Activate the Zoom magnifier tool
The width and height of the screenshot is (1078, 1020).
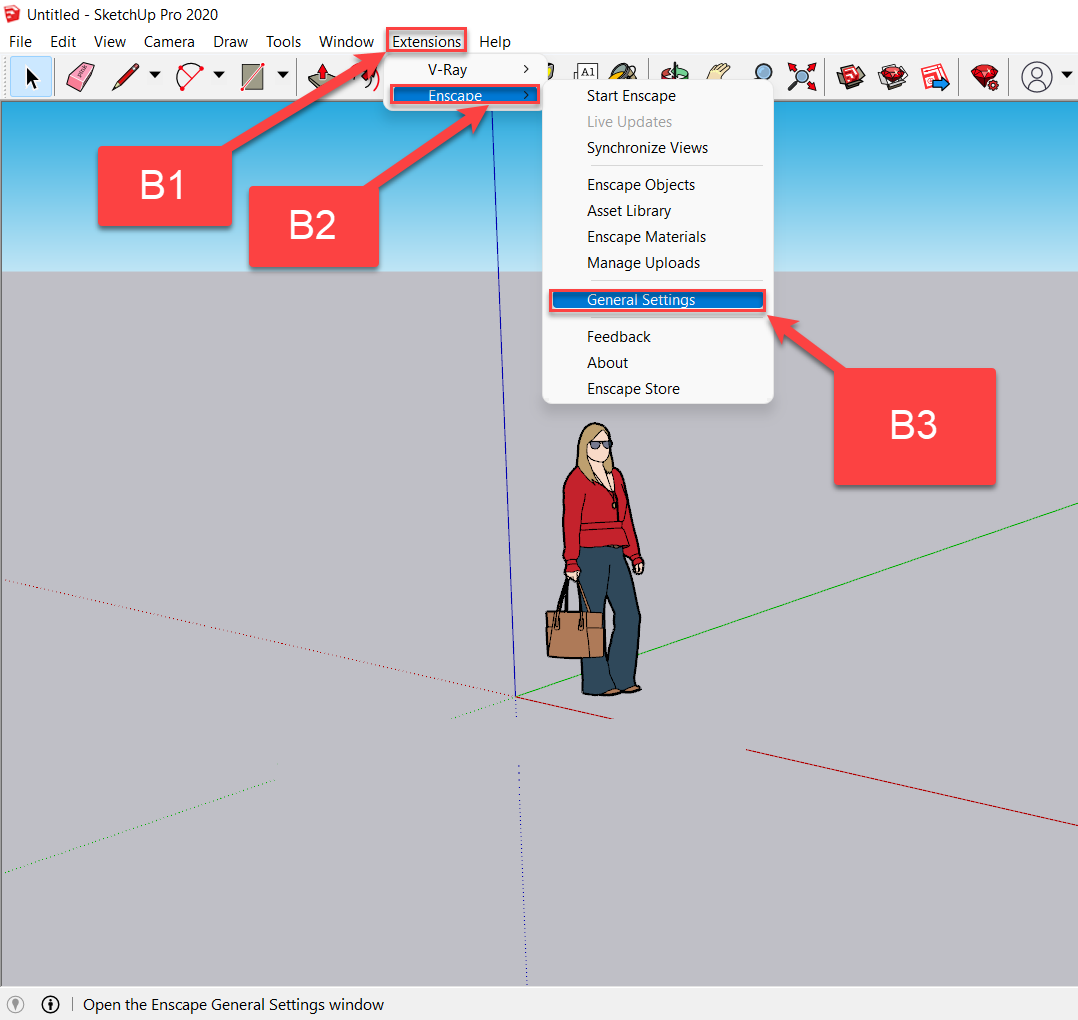[x=764, y=76]
